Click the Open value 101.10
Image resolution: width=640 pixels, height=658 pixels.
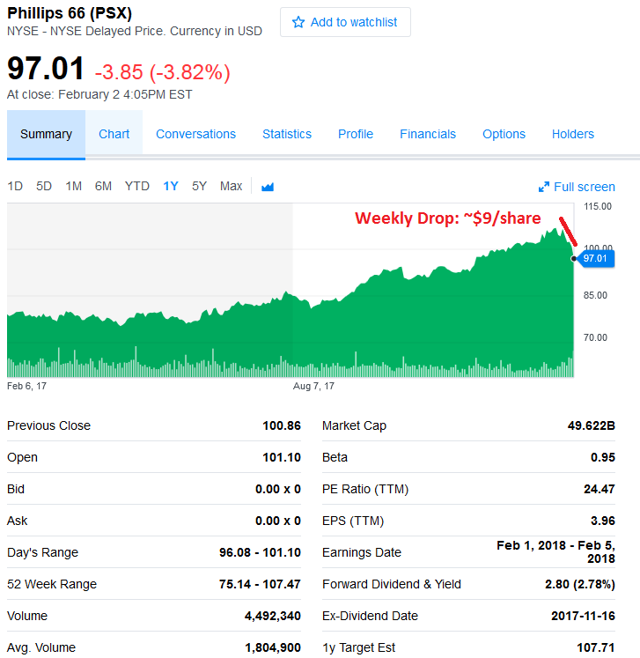point(282,457)
